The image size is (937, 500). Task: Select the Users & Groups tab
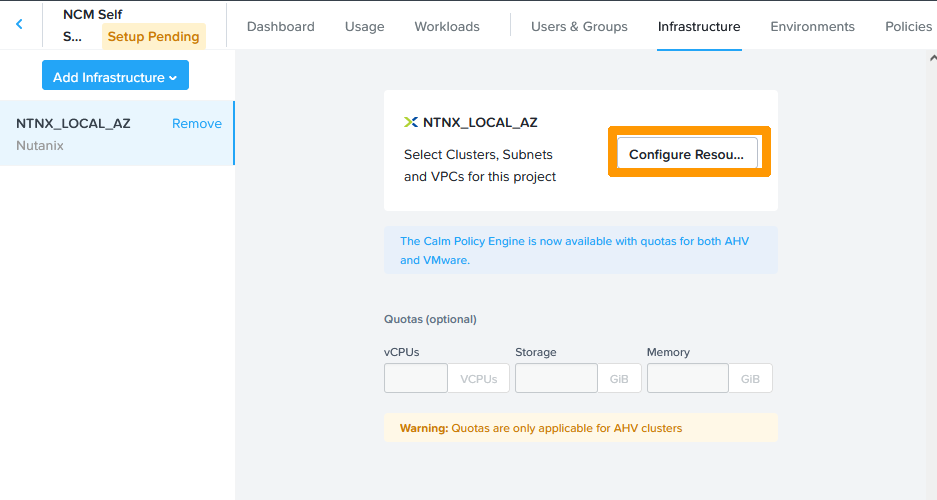579,27
